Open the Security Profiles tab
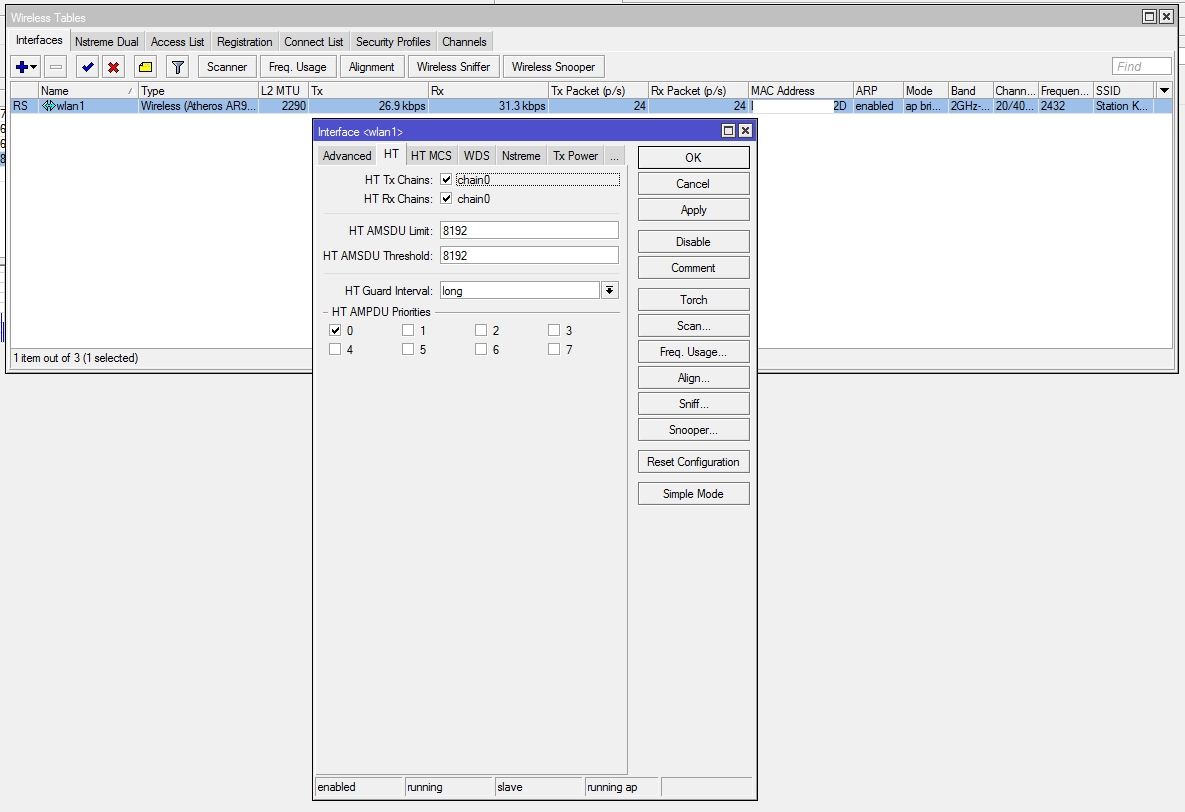 coord(393,42)
